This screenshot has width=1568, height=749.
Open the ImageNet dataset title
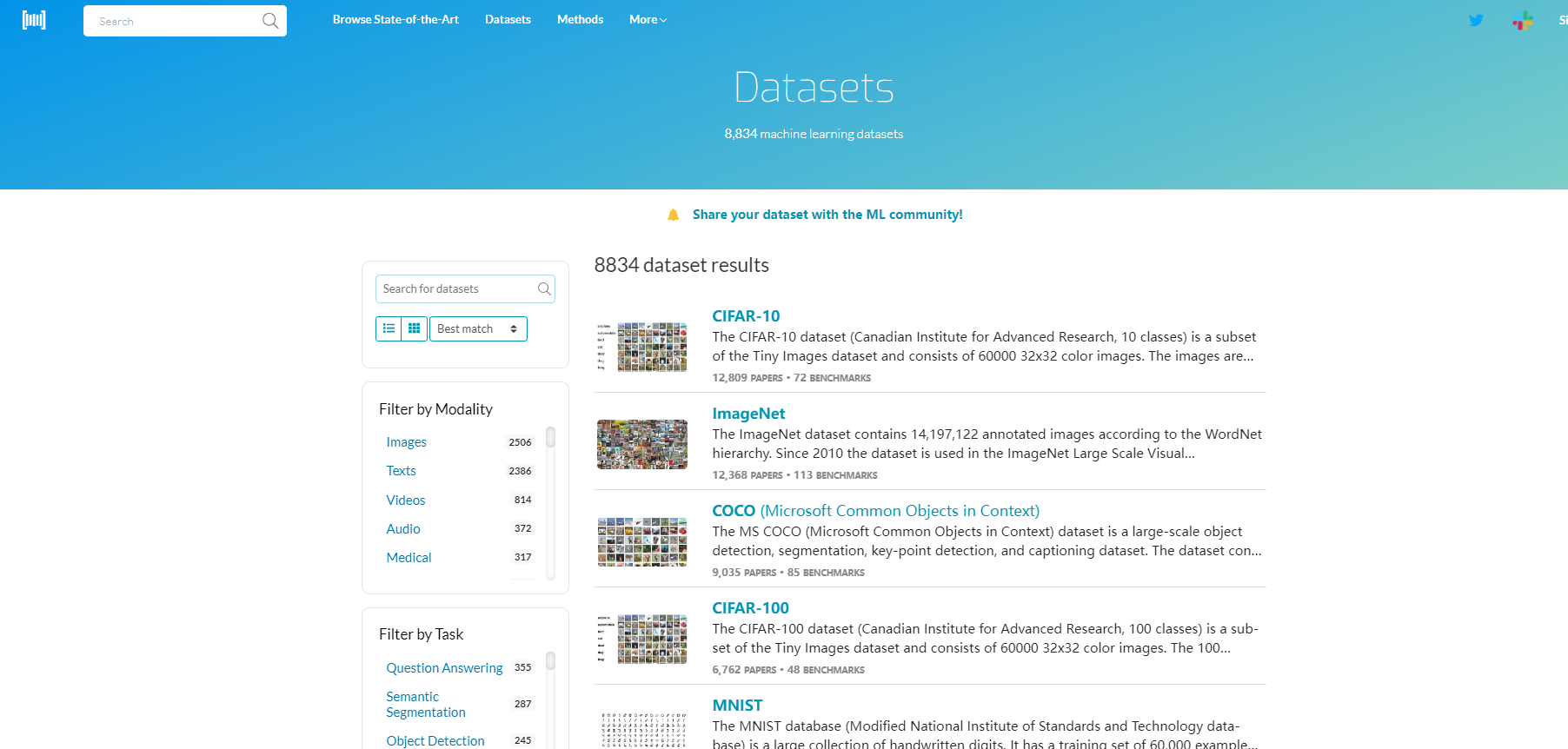point(748,414)
